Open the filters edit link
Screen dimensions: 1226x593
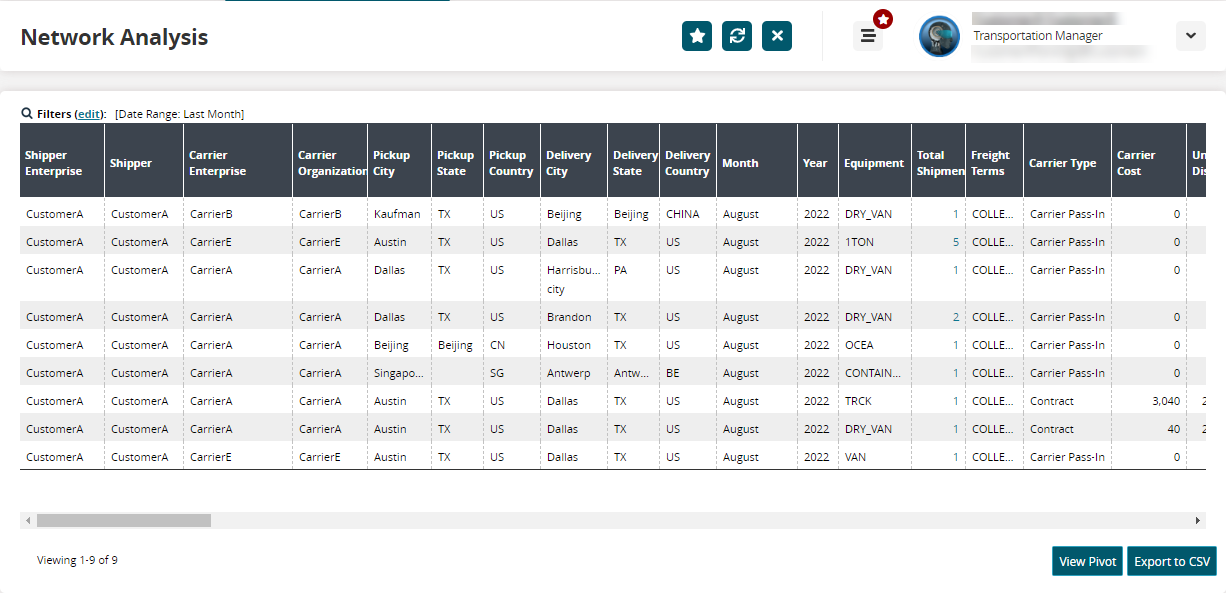tap(90, 114)
